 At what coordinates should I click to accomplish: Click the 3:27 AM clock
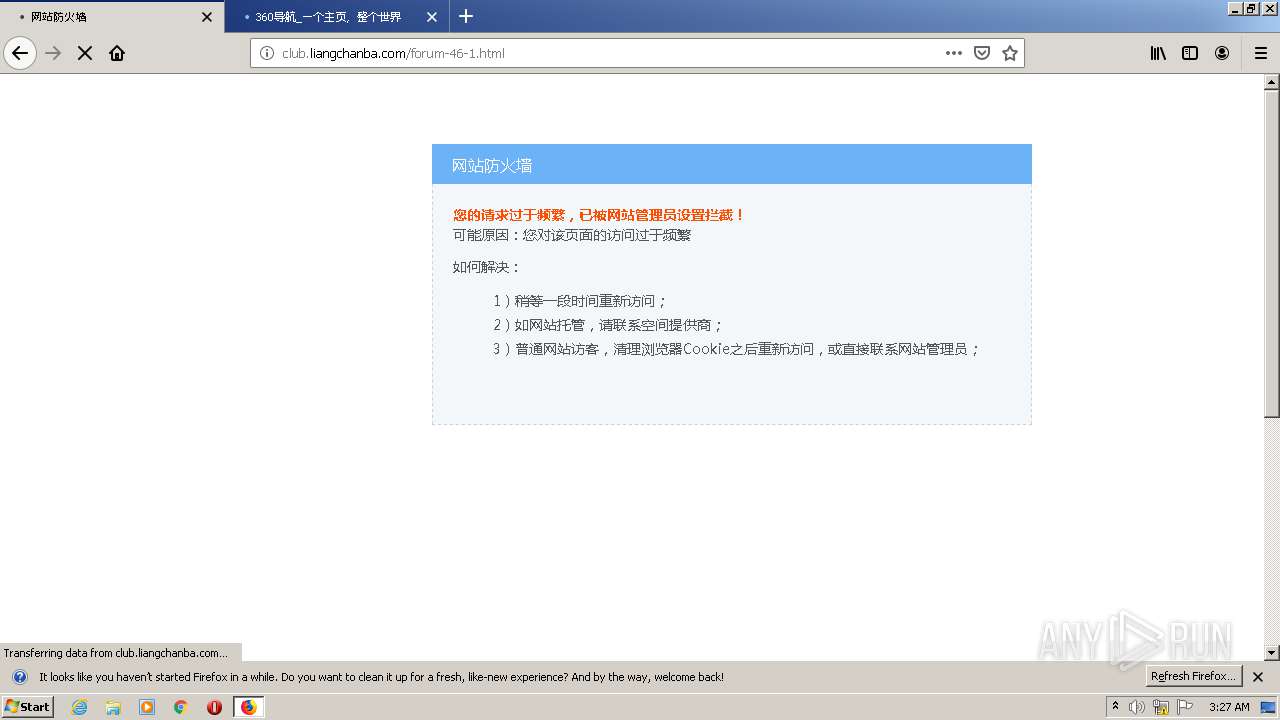point(1229,707)
